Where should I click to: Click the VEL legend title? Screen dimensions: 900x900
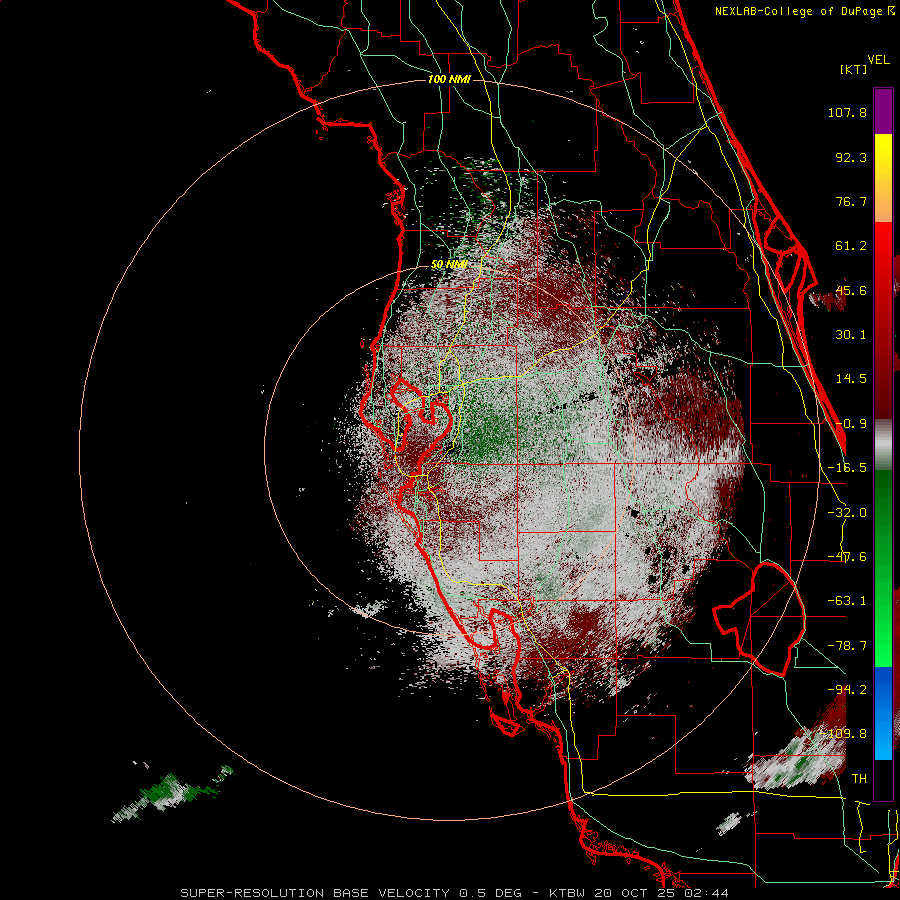pos(878,60)
